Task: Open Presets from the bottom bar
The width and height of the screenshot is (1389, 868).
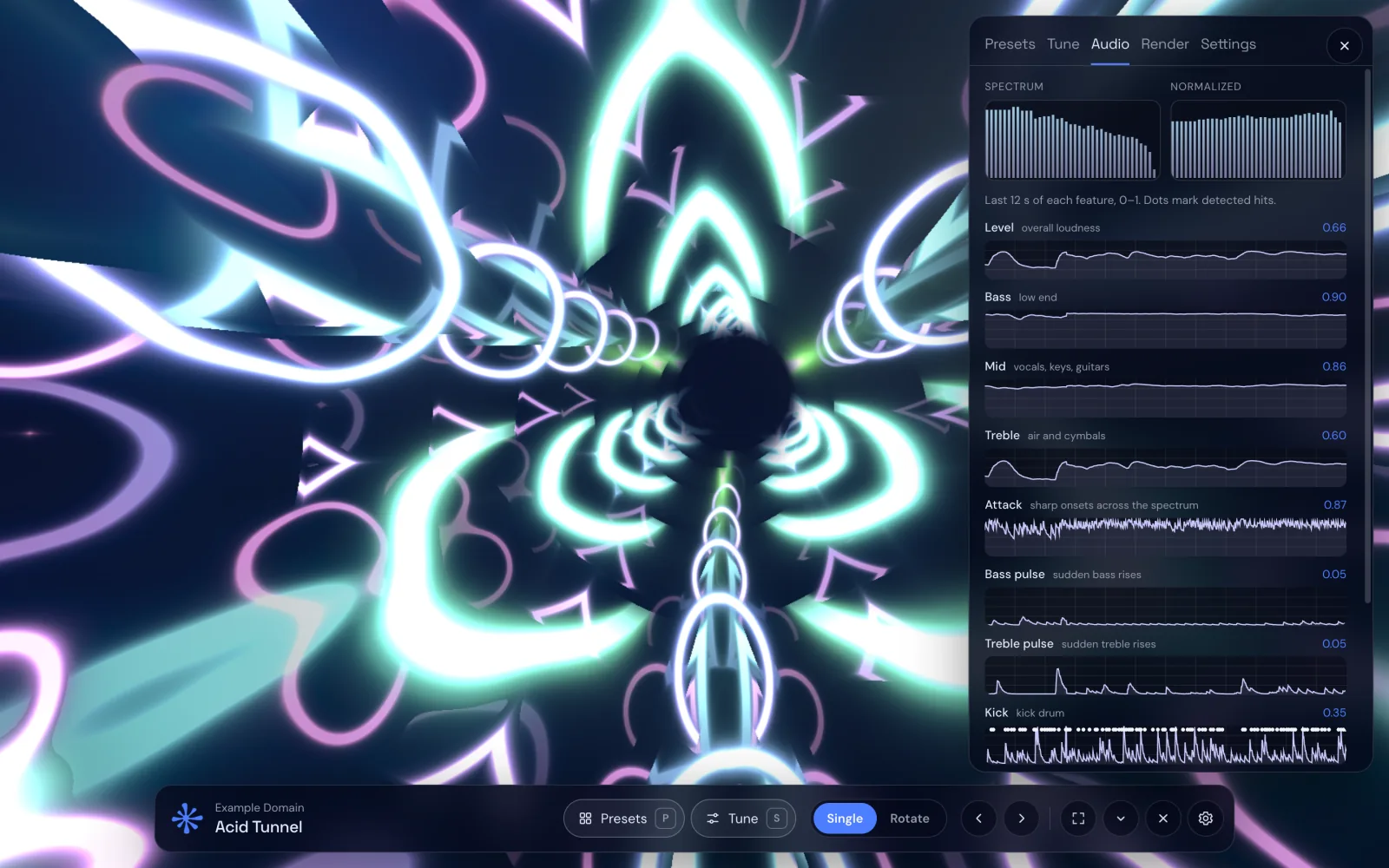Action: click(623, 819)
